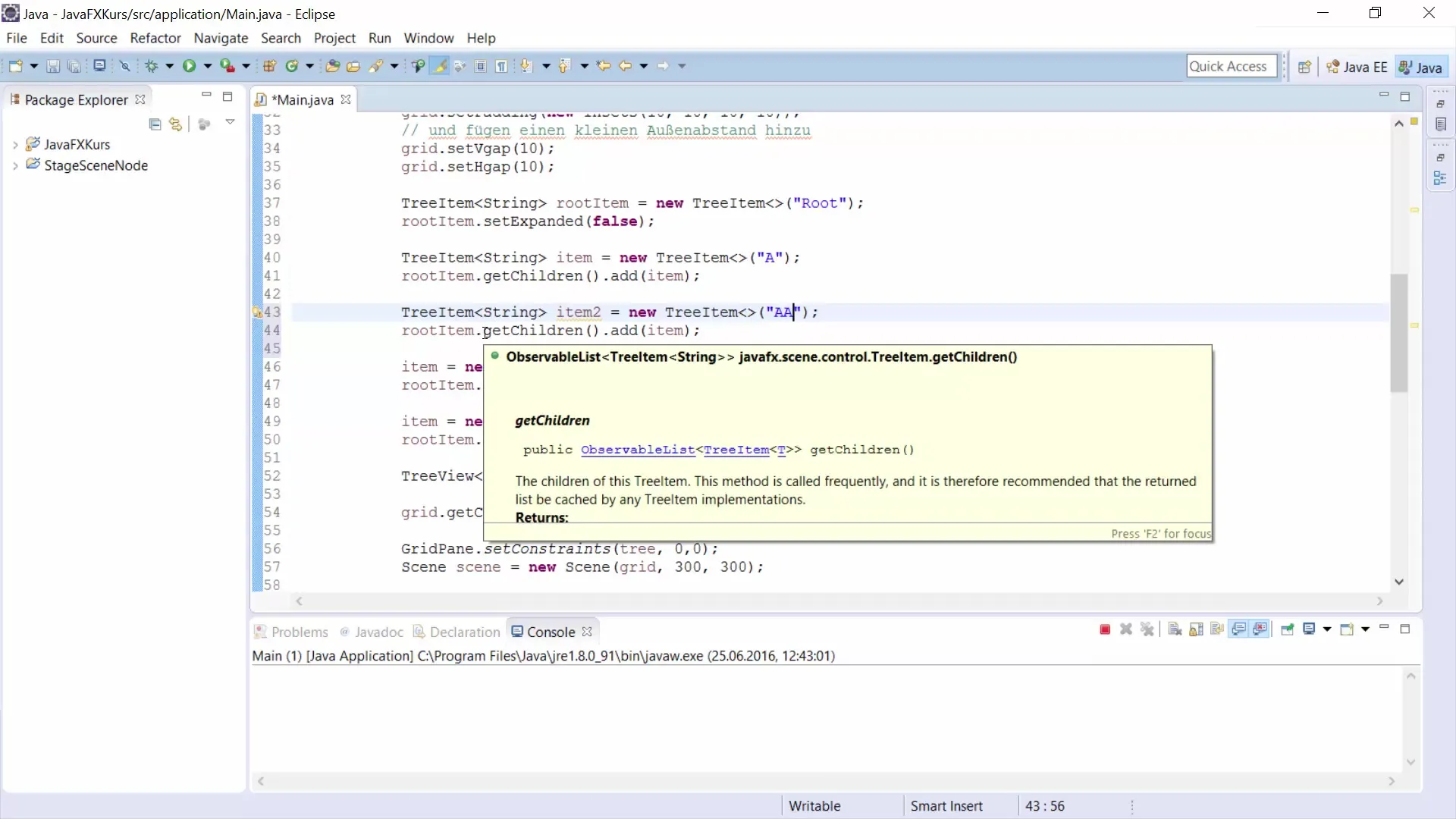Click the yellow overview ruler marker at the top
This screenshot has width=1456, height=819.
1414,121
